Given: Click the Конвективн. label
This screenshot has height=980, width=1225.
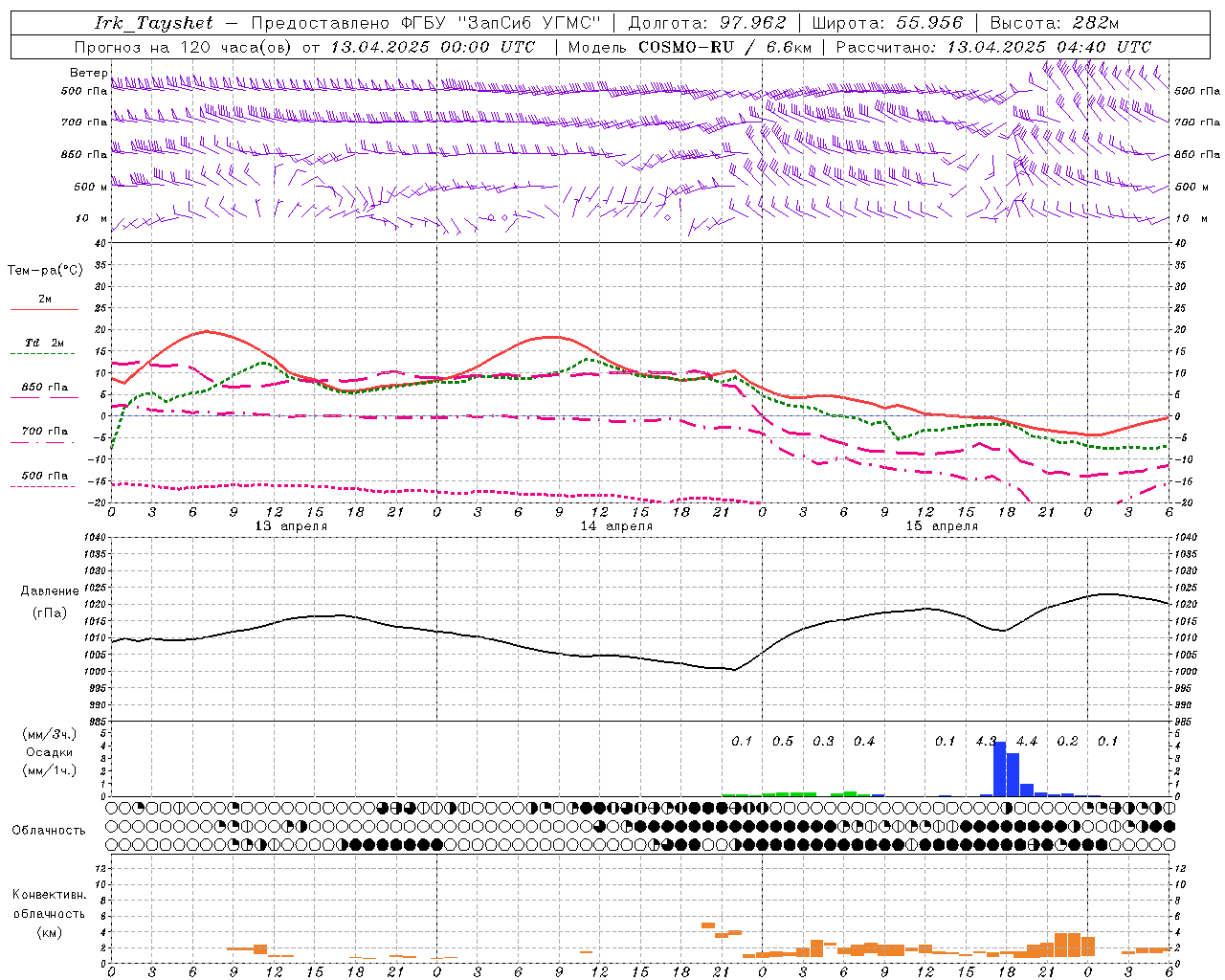Looking at the screenshot, I should point(49,895).
